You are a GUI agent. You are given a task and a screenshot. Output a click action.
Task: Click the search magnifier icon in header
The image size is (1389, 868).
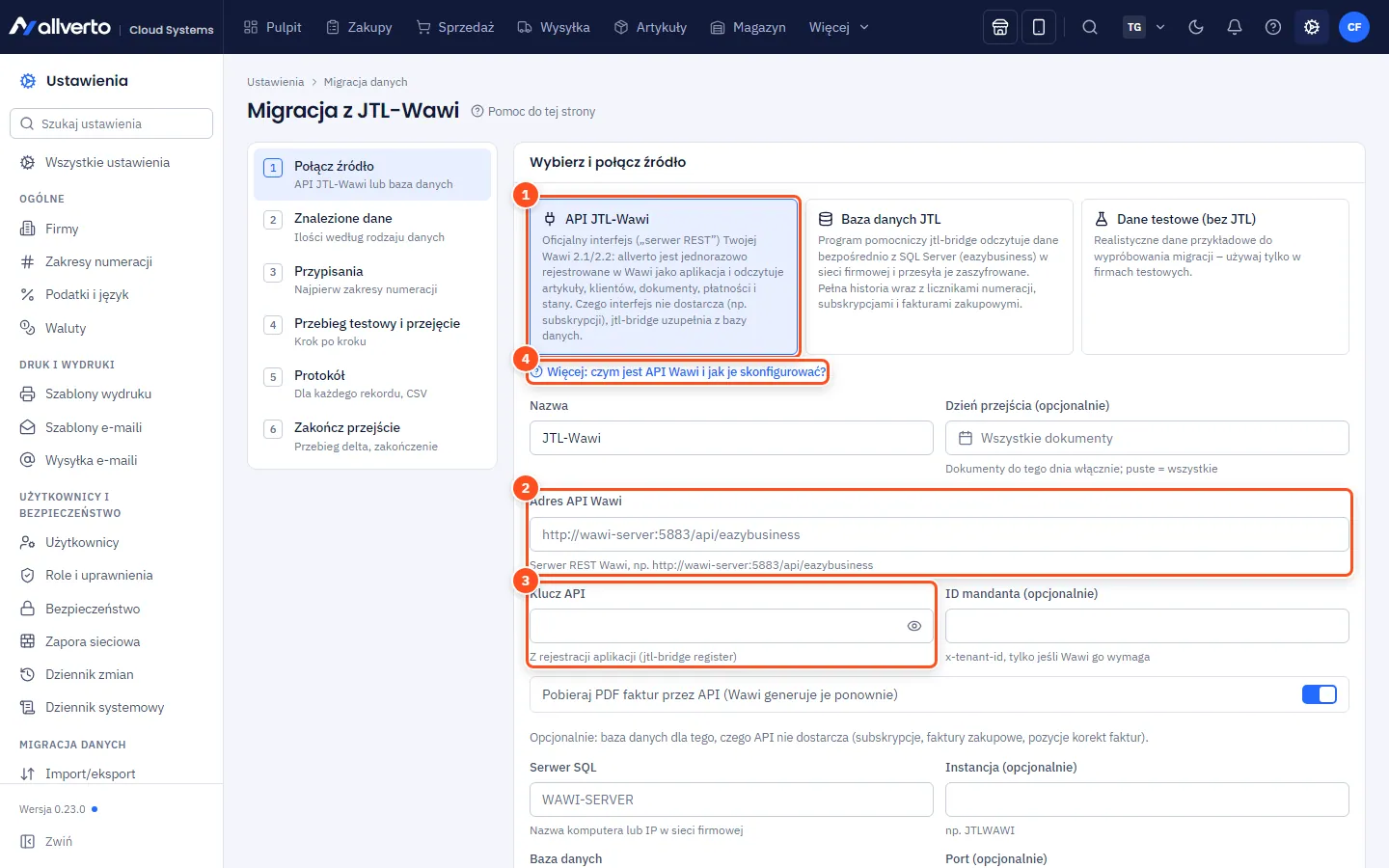(1090, 27)
